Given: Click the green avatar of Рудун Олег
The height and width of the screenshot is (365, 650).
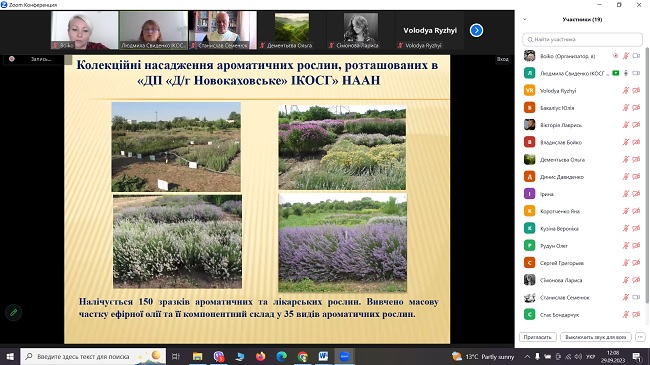Looking at the screenshot, I should (x=529, y=246).
